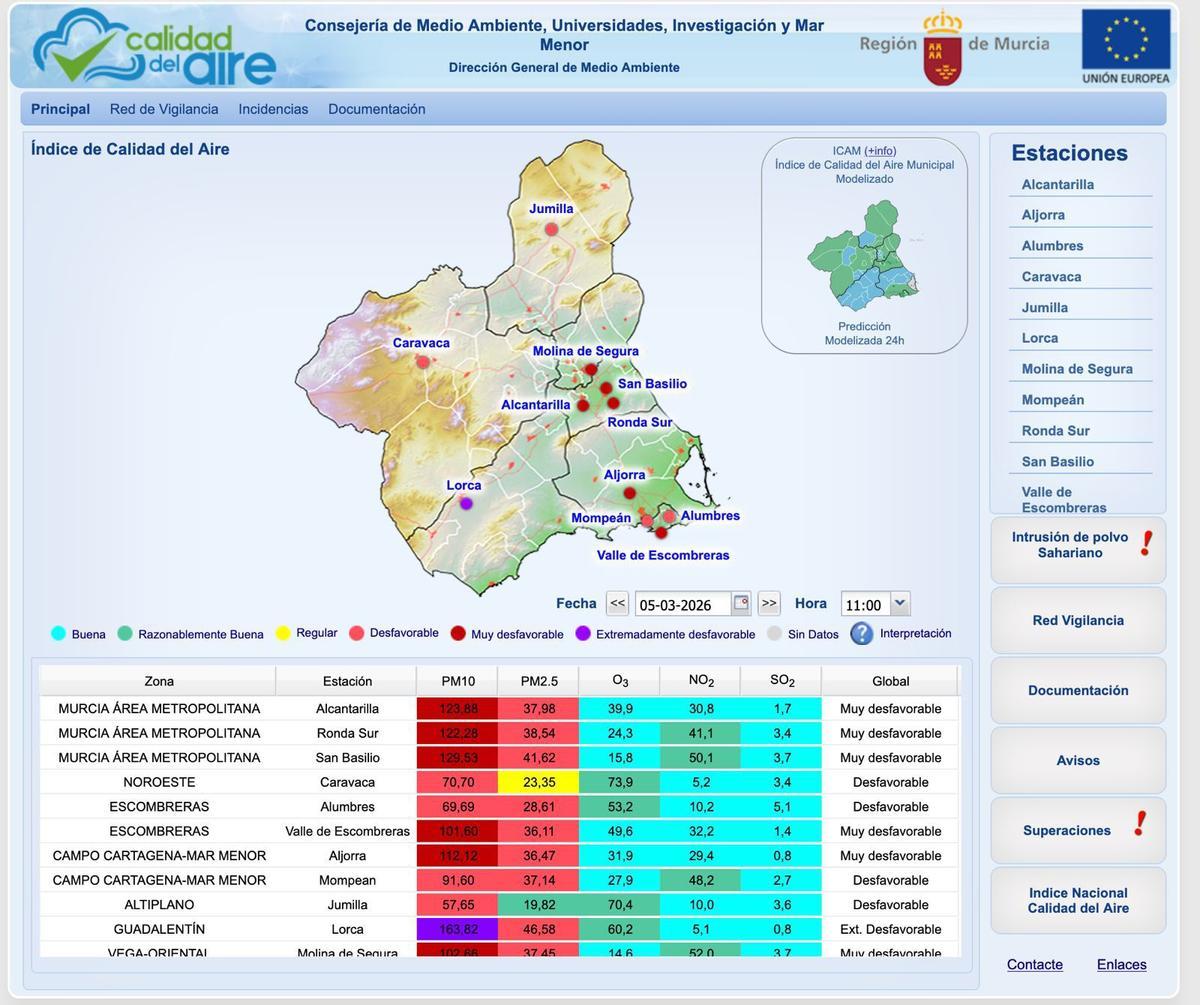This screenshot has width=1200, height=1005.
Task: Select the Lorca station marker on the map
Action: 464,501
